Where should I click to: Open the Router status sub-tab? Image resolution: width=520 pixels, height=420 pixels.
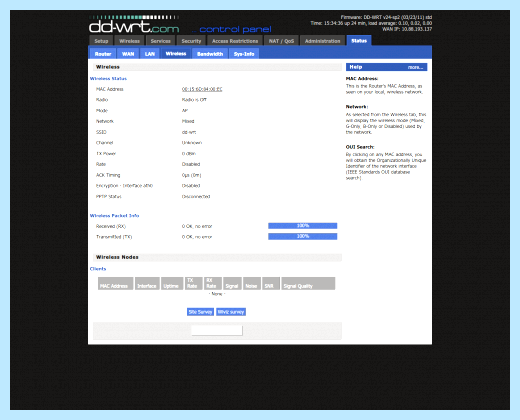(x=103, y=54)
